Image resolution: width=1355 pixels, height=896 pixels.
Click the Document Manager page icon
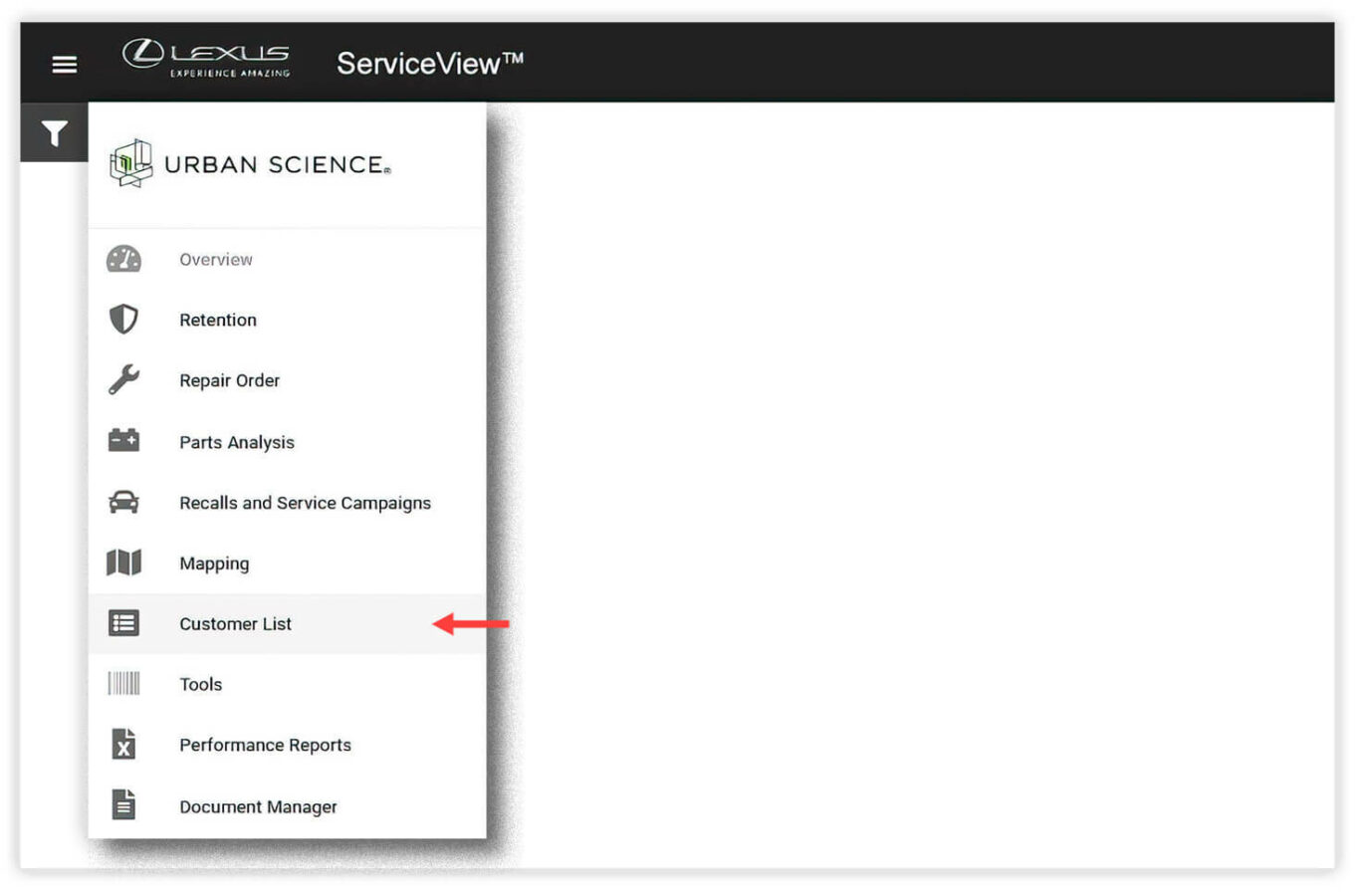tap(123, 804)
